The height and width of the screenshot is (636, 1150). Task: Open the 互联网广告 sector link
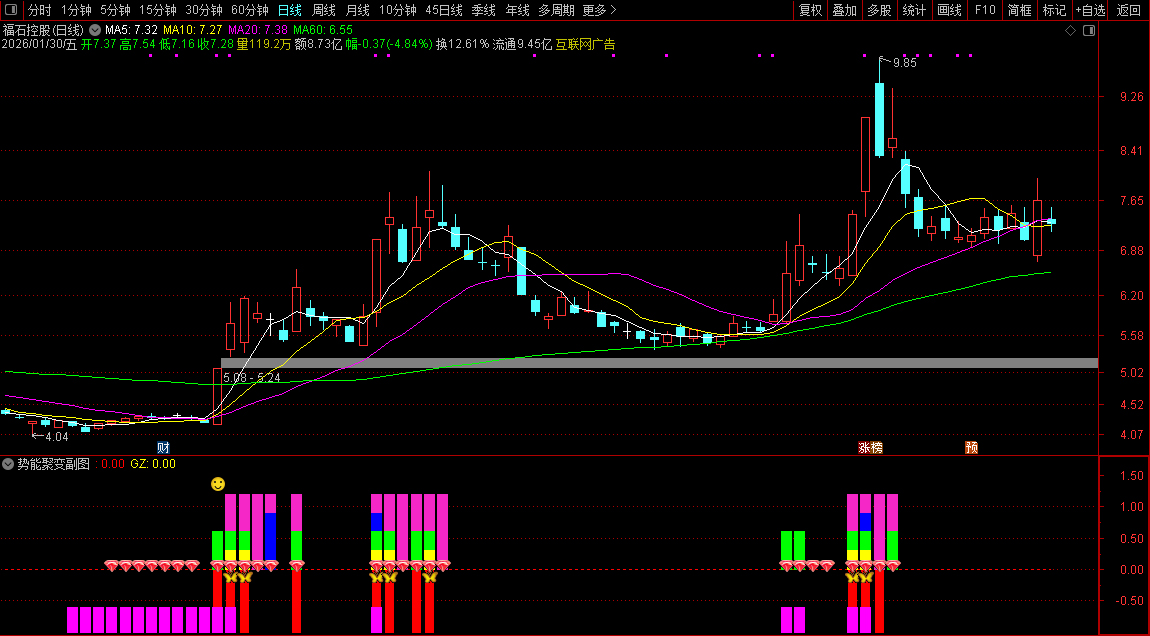point(585,44)
